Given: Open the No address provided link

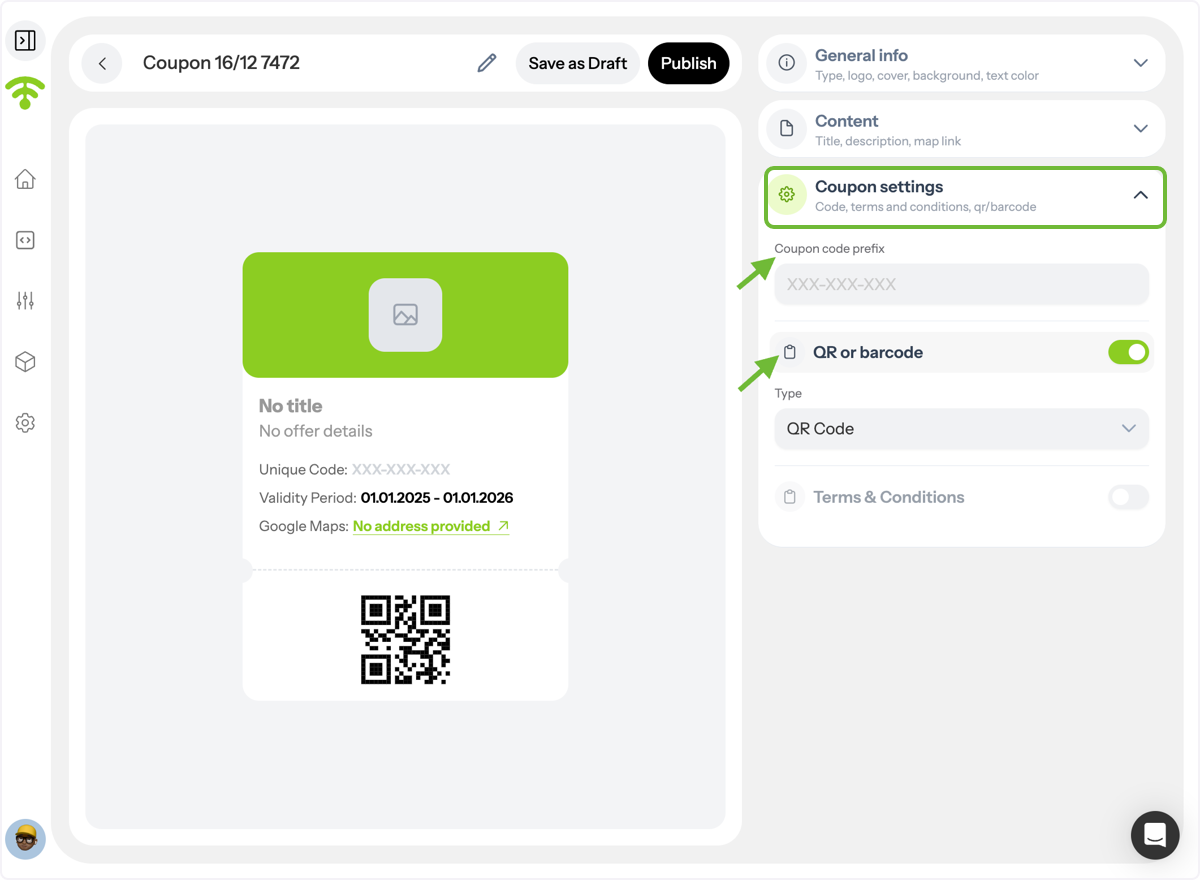Looking at the screenshot, I should click(431, 526).
